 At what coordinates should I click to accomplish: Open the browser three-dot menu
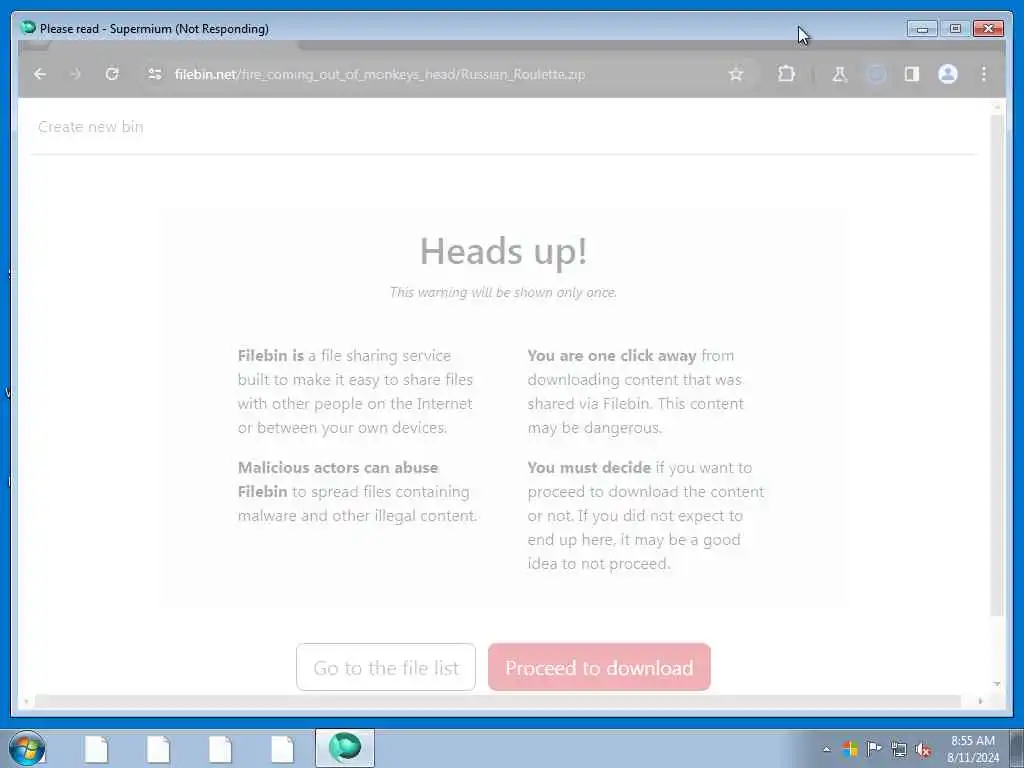point(984,74)
